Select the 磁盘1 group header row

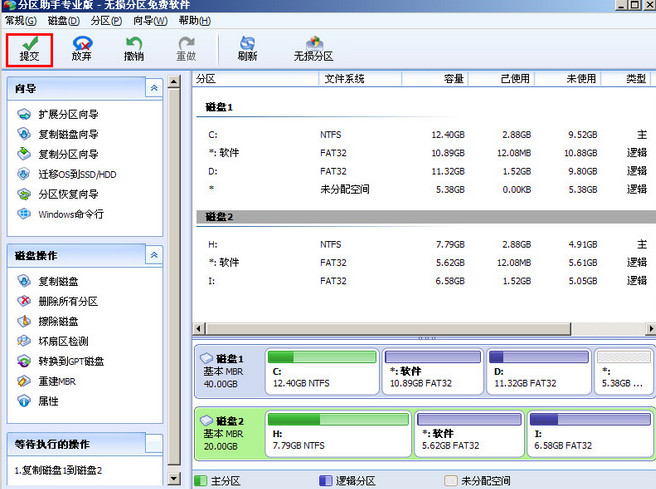tap(426, 107)
